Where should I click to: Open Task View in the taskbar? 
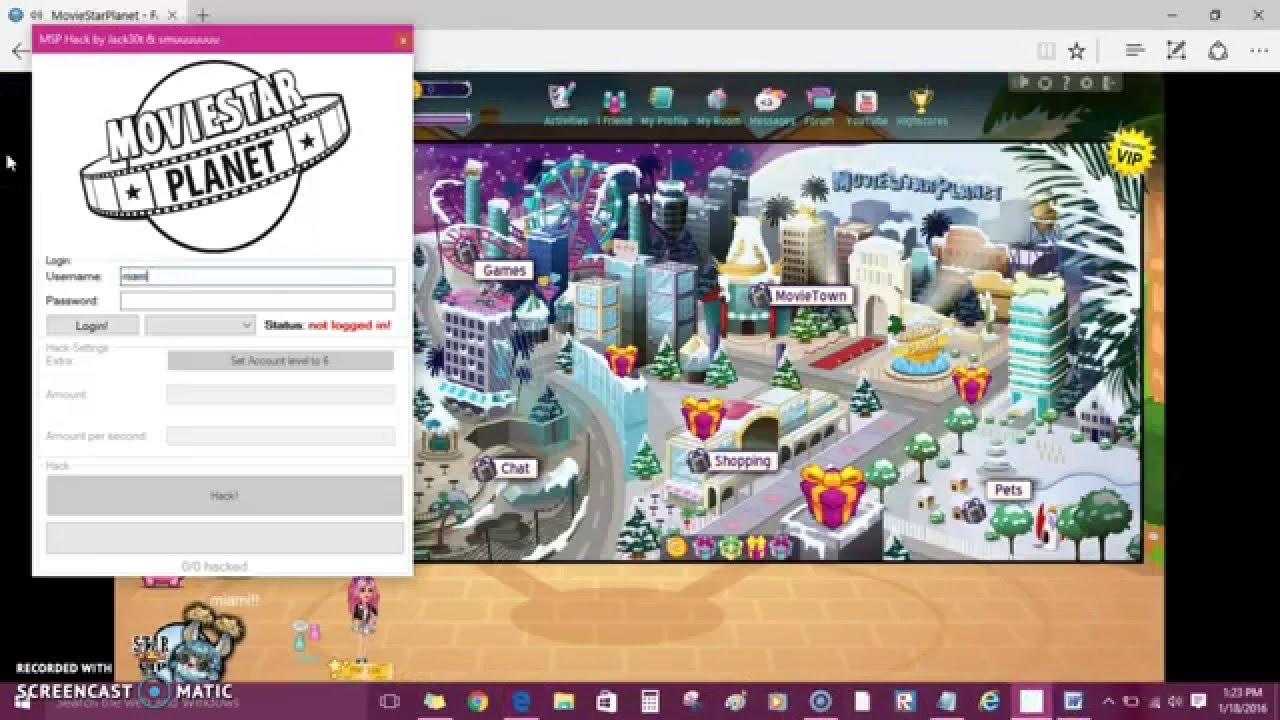390,701
